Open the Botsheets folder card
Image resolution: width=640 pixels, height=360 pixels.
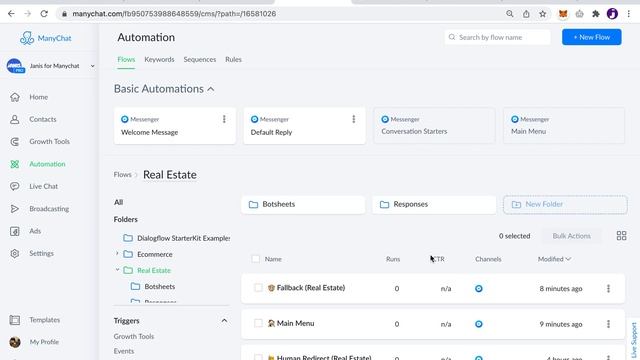pyautogui.click(x=303, y=204)
